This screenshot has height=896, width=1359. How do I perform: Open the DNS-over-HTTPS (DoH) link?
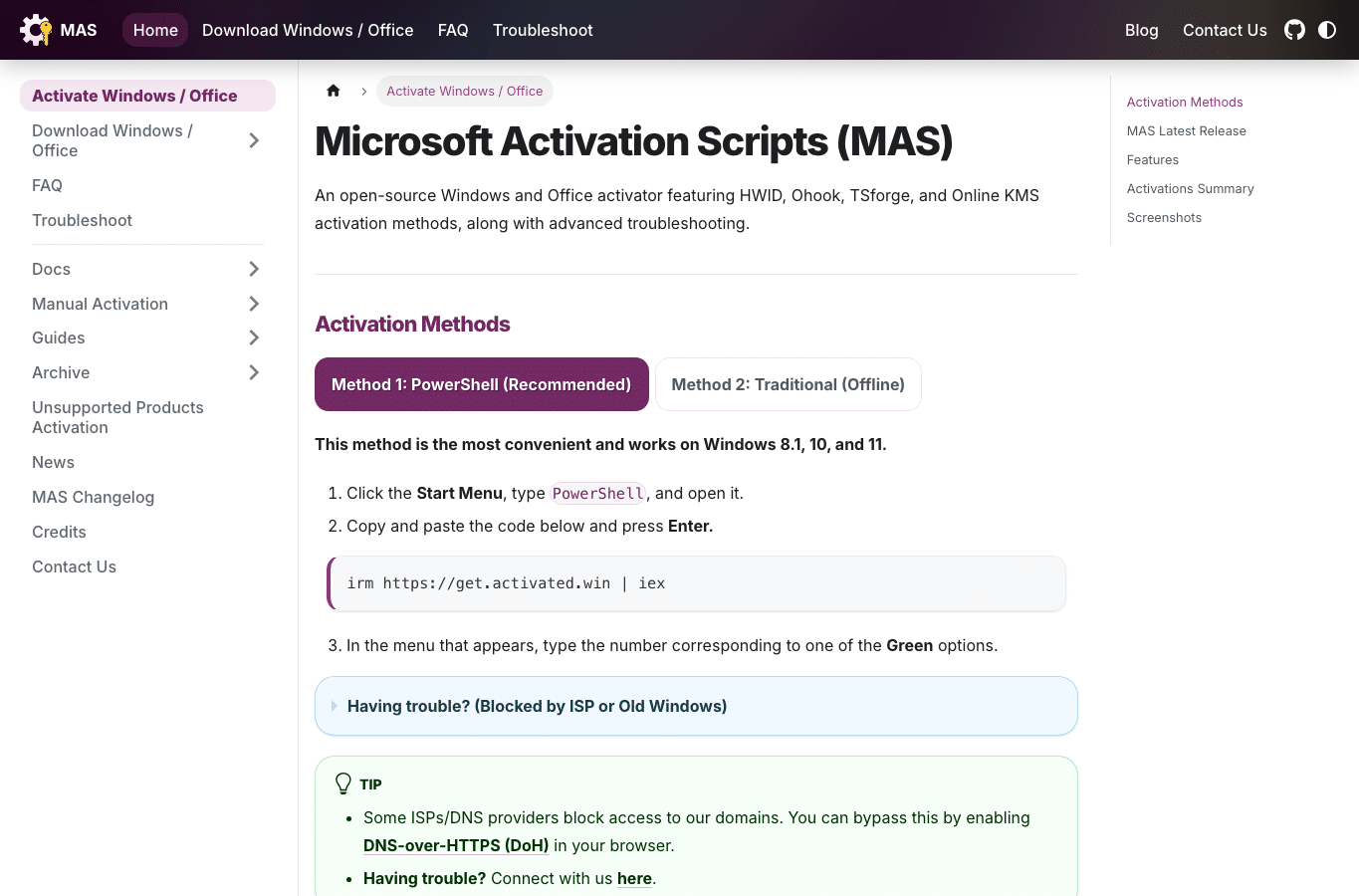pyautogui.click(x=456, y=845)
